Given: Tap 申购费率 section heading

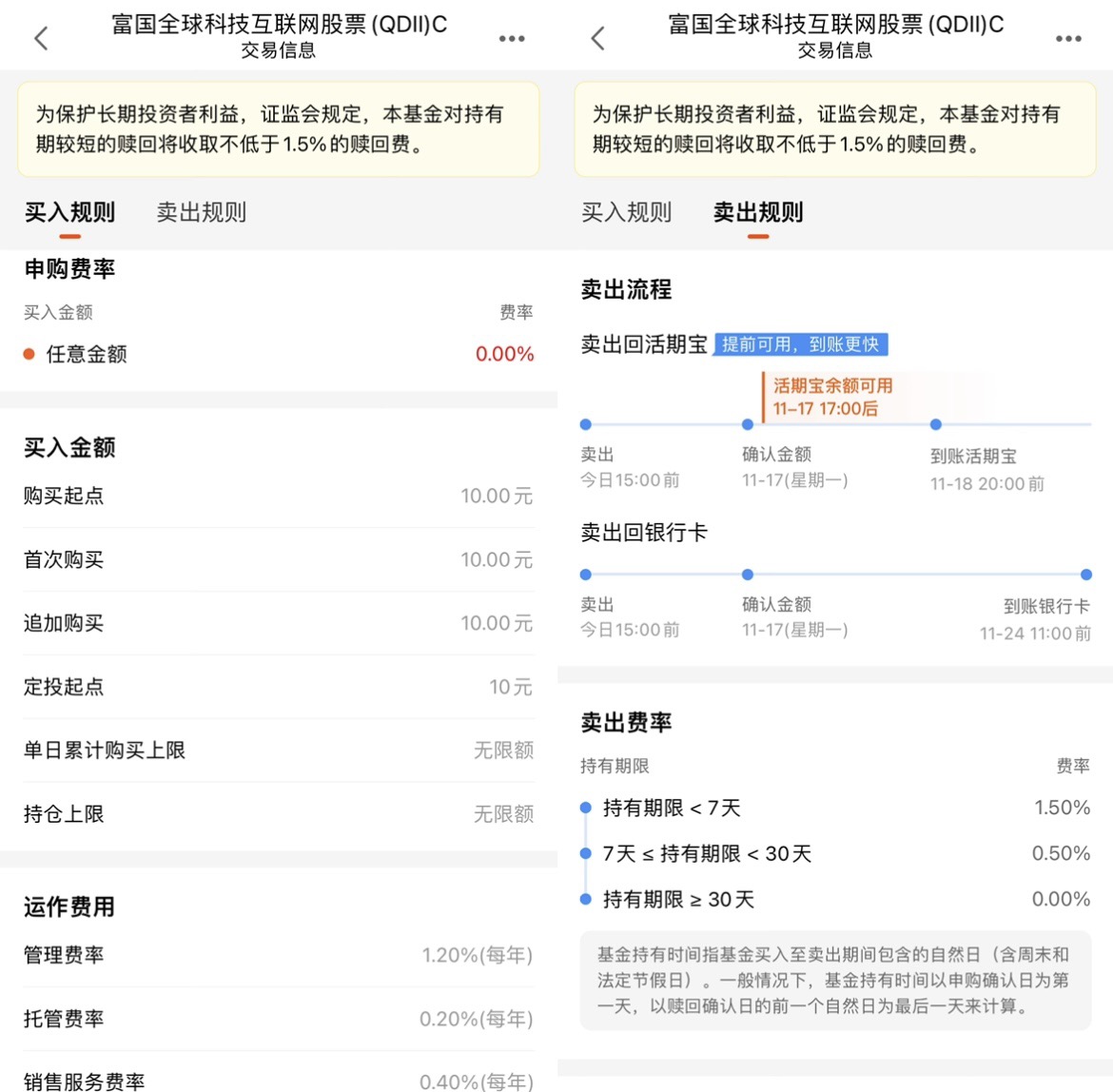Looking at the screenshot, I should point(69,269).
